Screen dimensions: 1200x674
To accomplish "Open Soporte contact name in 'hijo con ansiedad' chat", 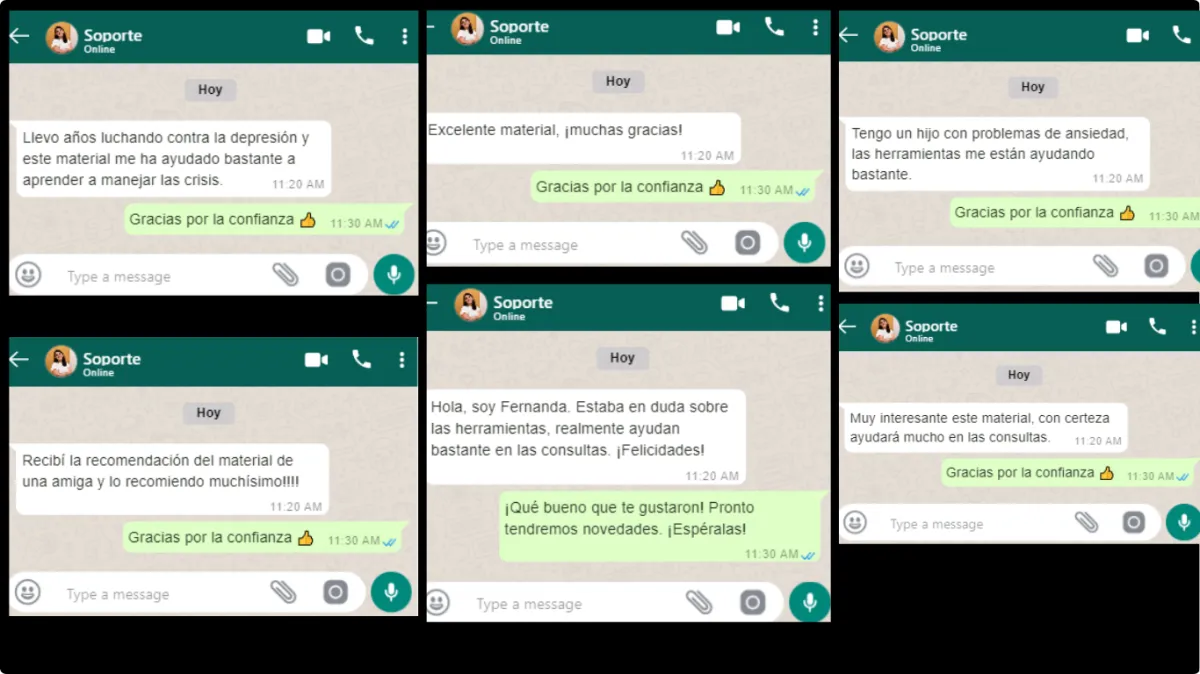I will coord(938,35).
